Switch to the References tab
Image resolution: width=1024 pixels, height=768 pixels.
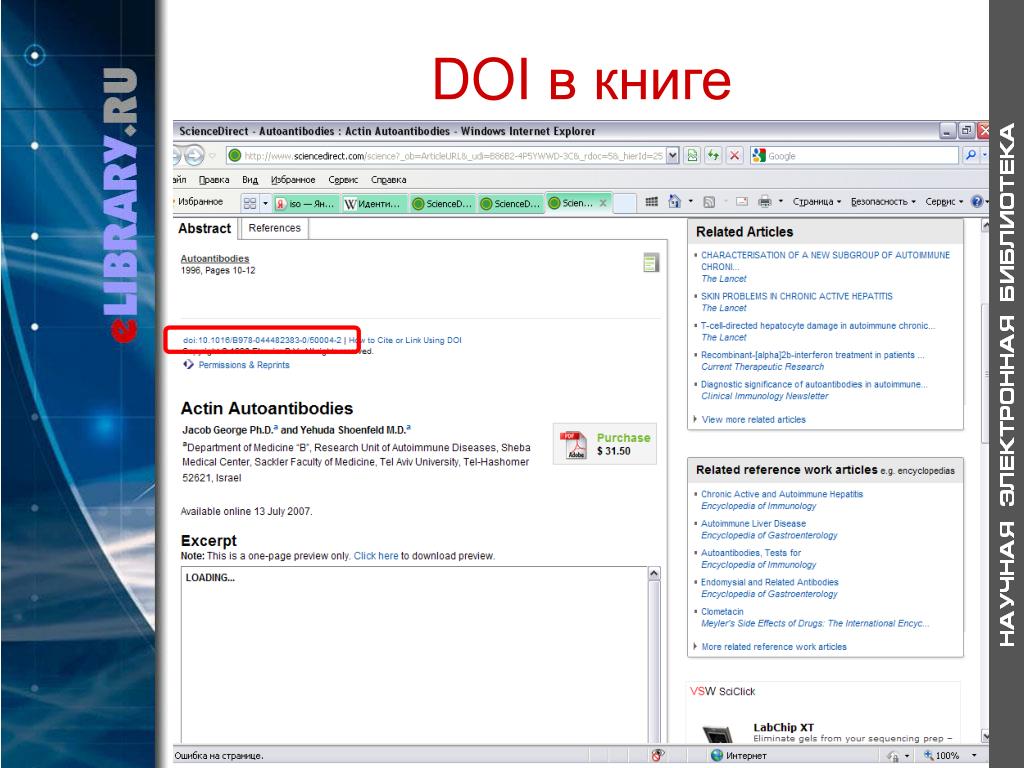point(274,228)
